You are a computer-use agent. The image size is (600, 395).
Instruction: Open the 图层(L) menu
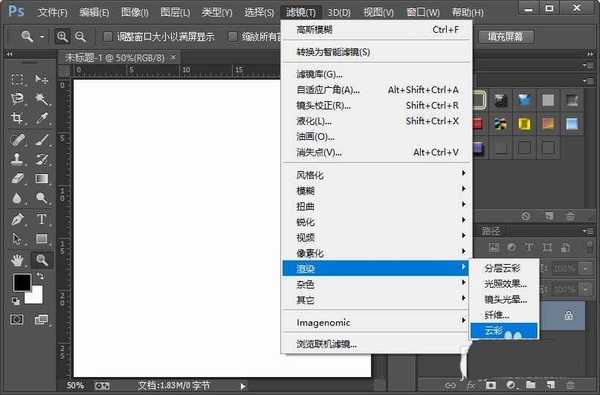tap(175, 13)
